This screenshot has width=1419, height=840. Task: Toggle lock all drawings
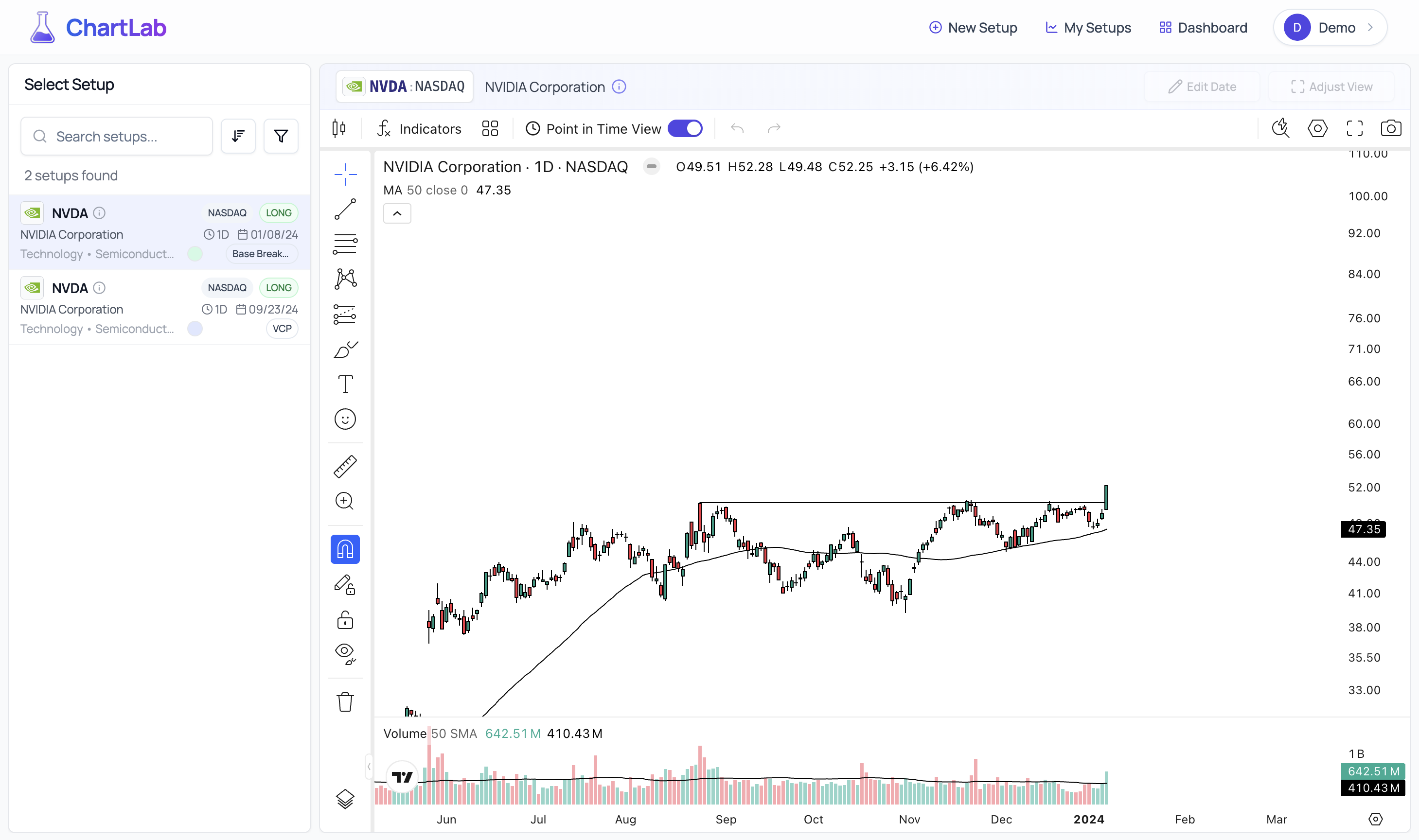[x=345, y=620]
